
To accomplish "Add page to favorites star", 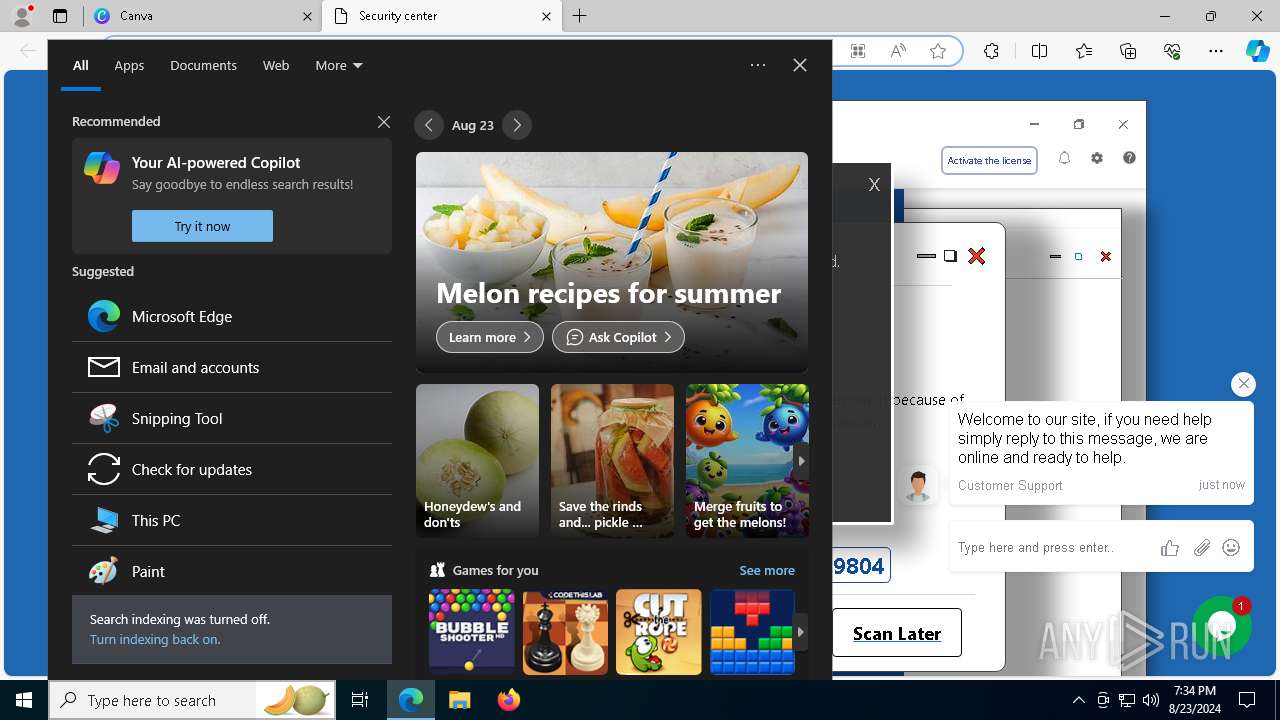I will [x=938, y=51].
